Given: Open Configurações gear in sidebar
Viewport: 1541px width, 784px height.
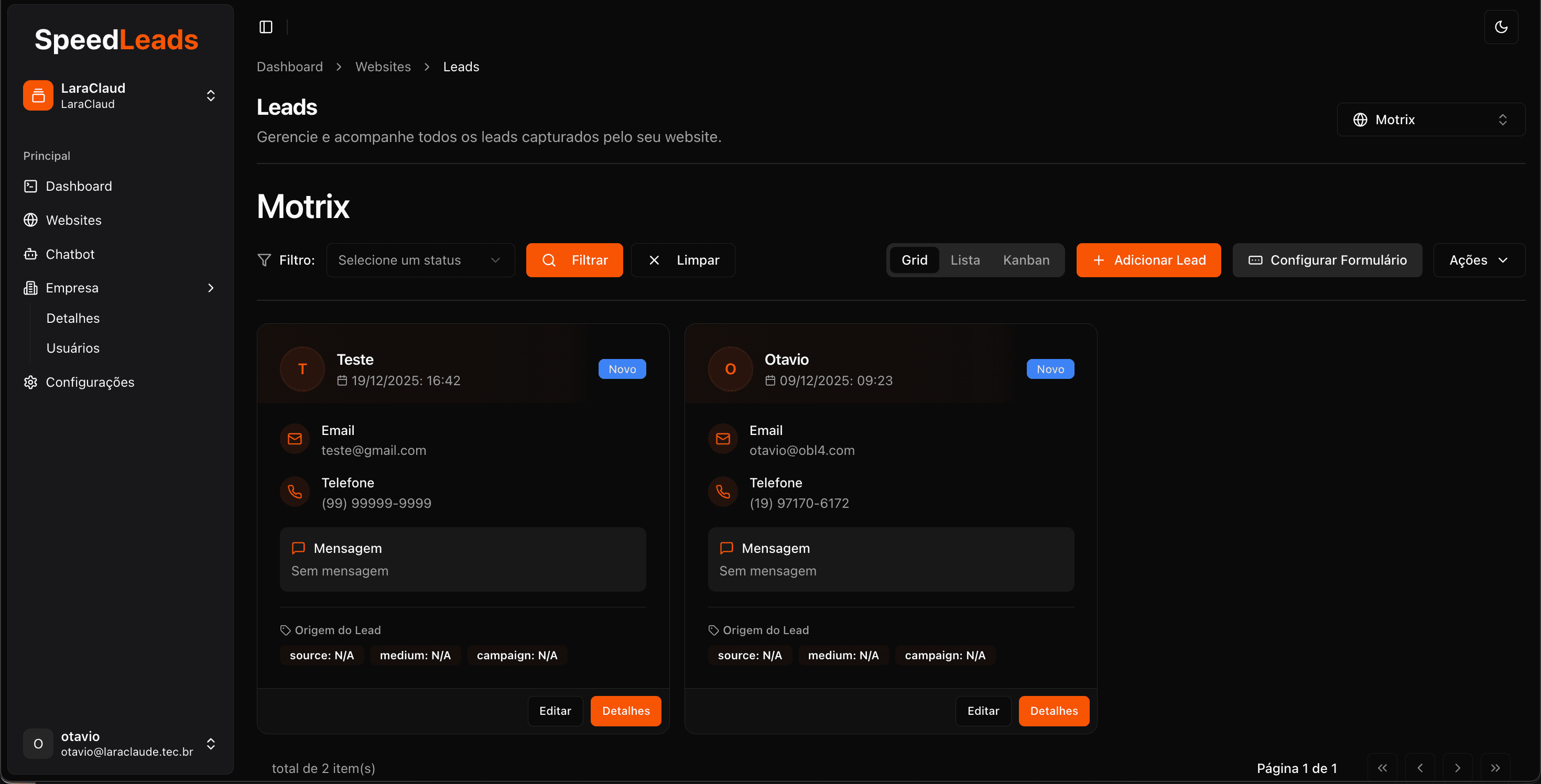Looking at the screenshot, I should (90, 382).
